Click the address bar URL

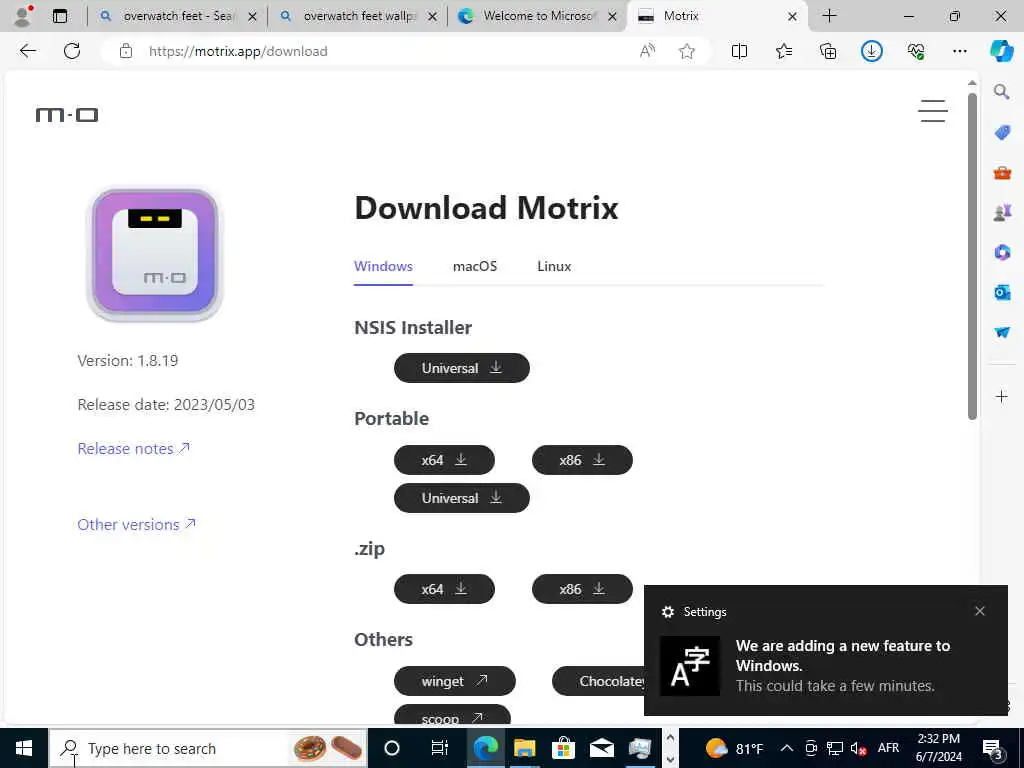tap(238, 51)
